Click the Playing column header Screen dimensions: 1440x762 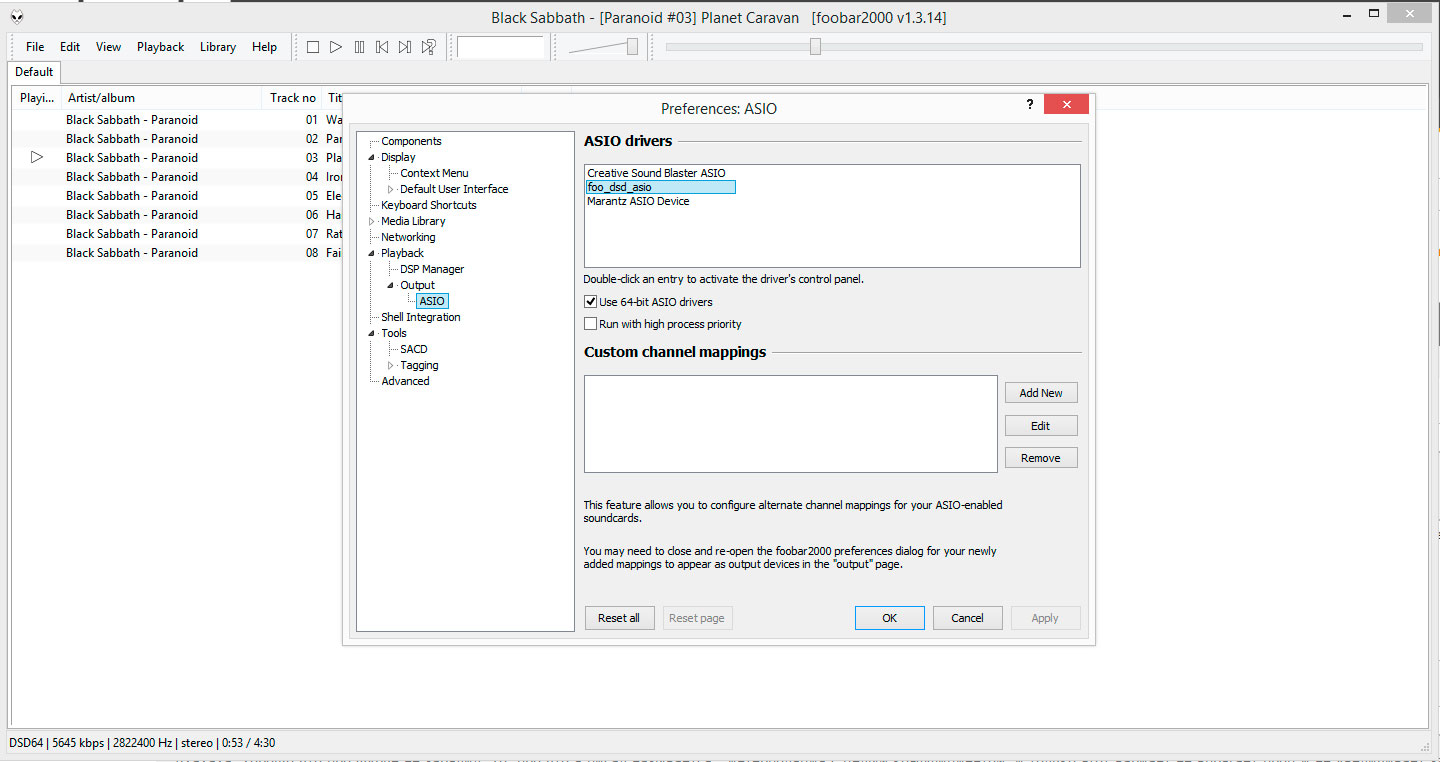tap(37, 98)
